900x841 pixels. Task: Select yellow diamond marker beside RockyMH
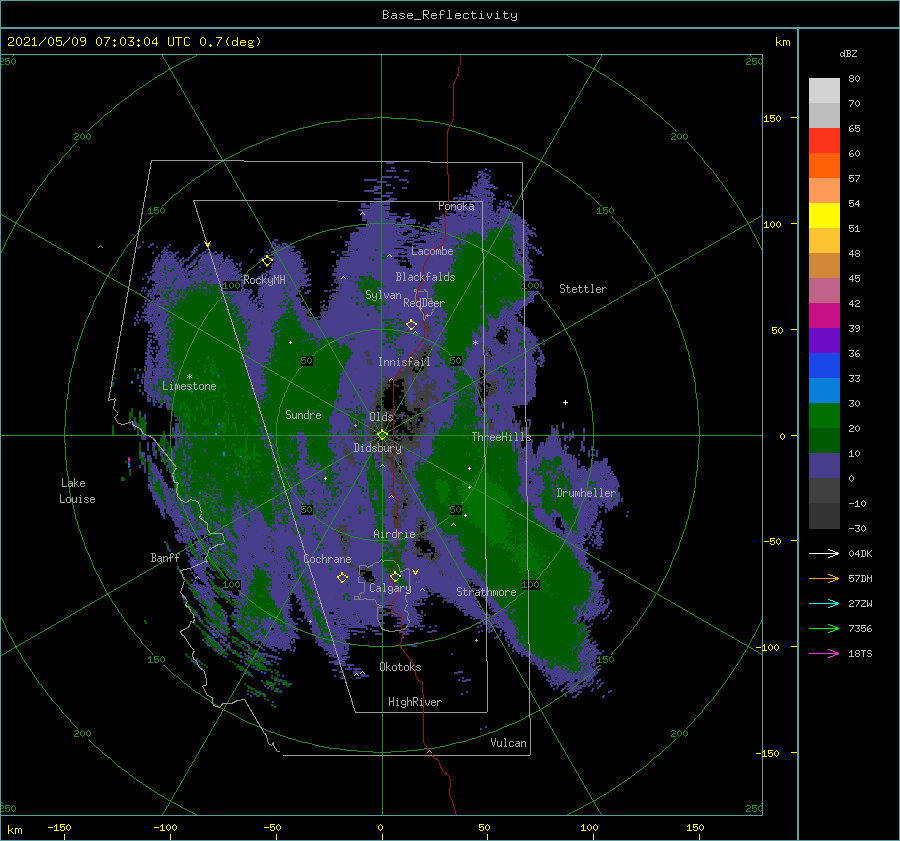267,261
